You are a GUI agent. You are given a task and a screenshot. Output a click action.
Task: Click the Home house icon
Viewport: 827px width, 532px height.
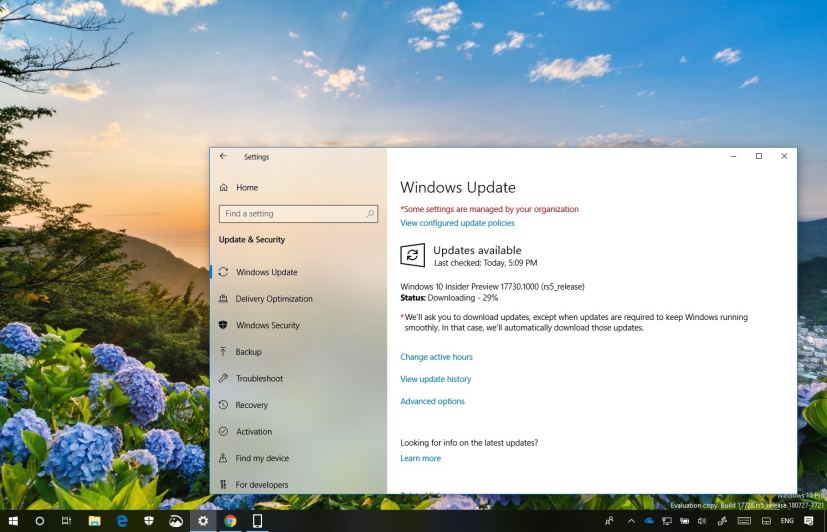223,187
